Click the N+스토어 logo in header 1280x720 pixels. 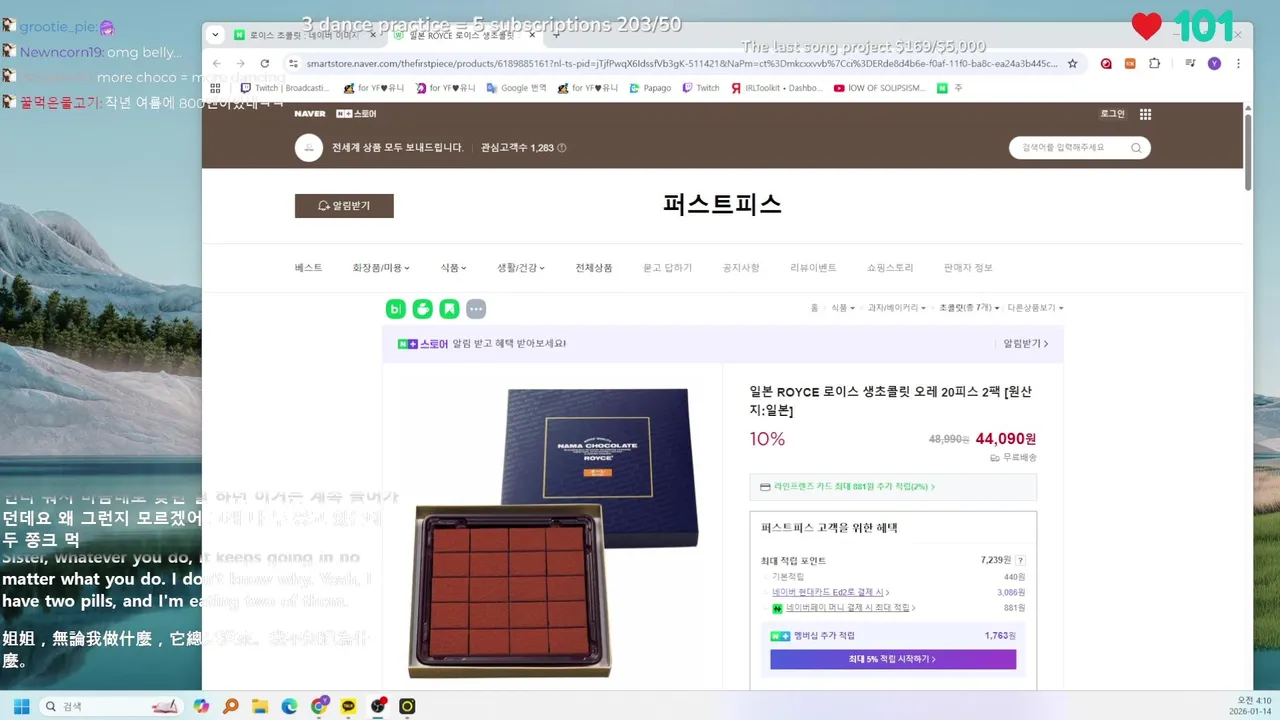point(357,114)
